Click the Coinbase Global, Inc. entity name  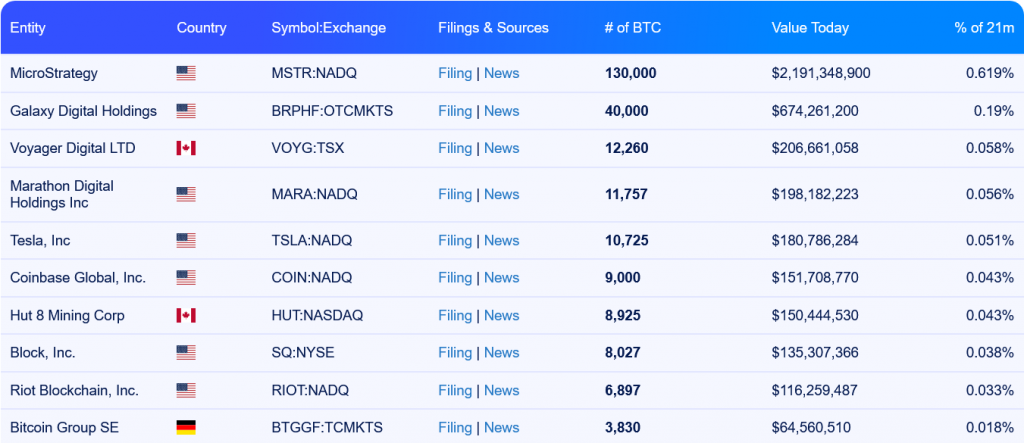pyautogui.click(x=78, y=277)
